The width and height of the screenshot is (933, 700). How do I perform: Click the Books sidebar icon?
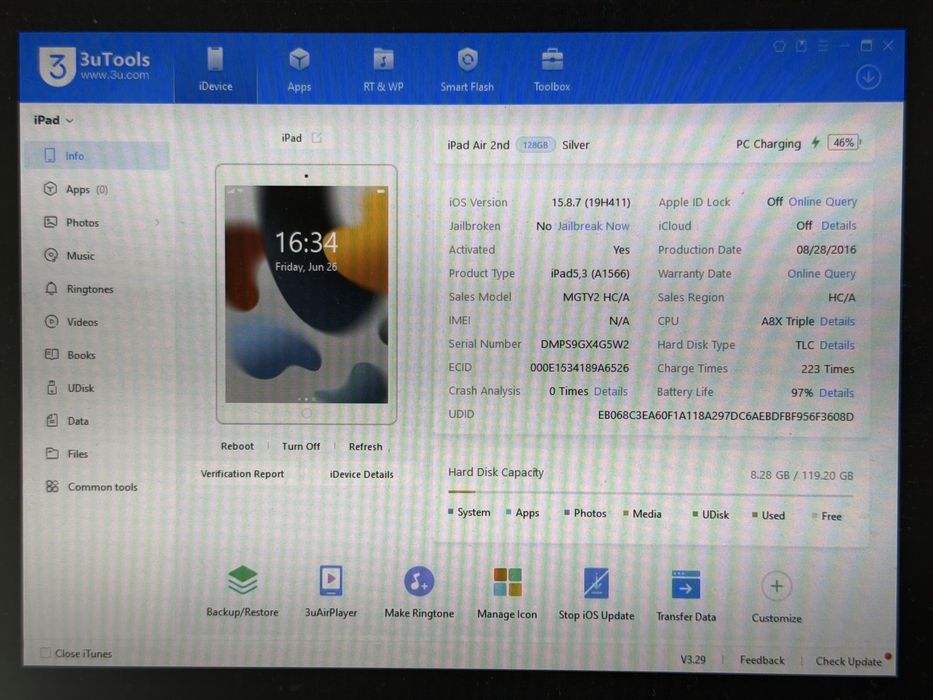(x=52, y=355)
